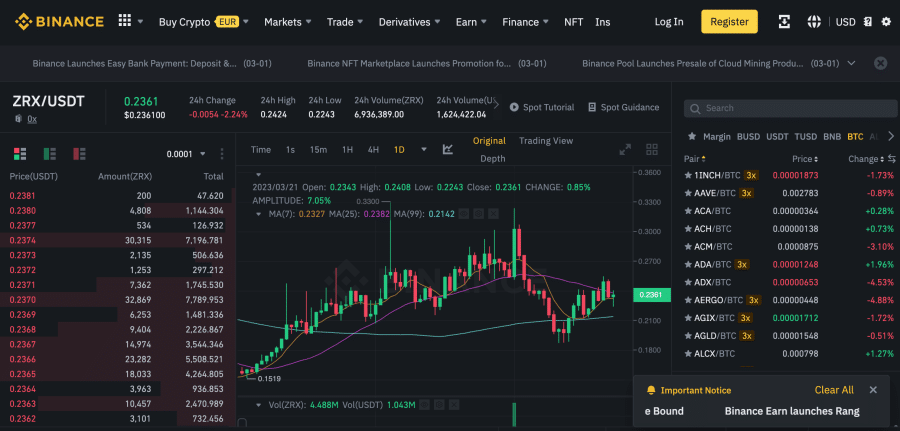Favorite the ACM/BTC pair star
The image size is (900, 431).
tap(688, 246)
